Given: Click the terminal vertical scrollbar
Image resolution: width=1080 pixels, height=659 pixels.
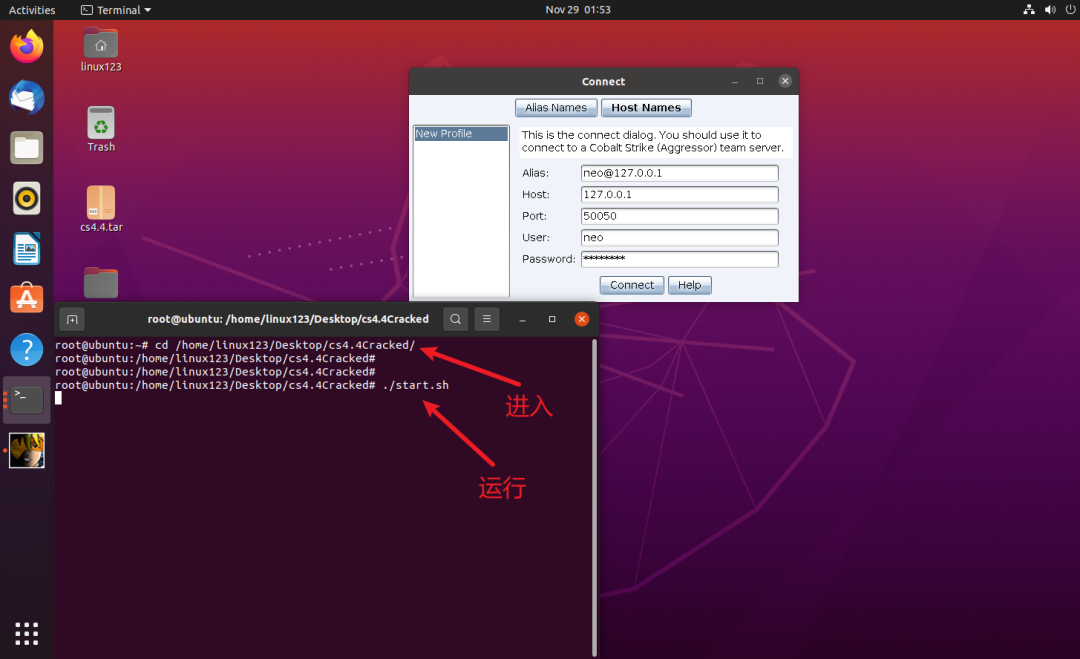Looking at the screenshot, I should pos(594,497).
